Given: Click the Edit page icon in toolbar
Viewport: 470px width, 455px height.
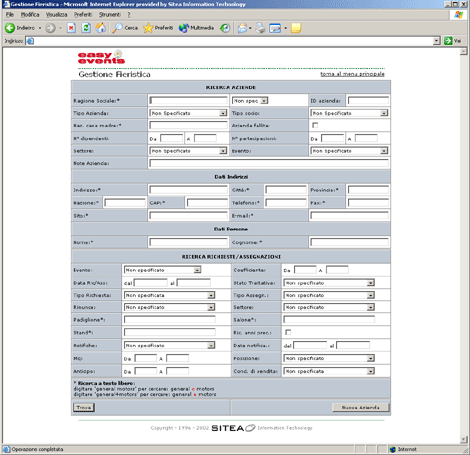Looking at the screenshot, I should tap(275, 28).
